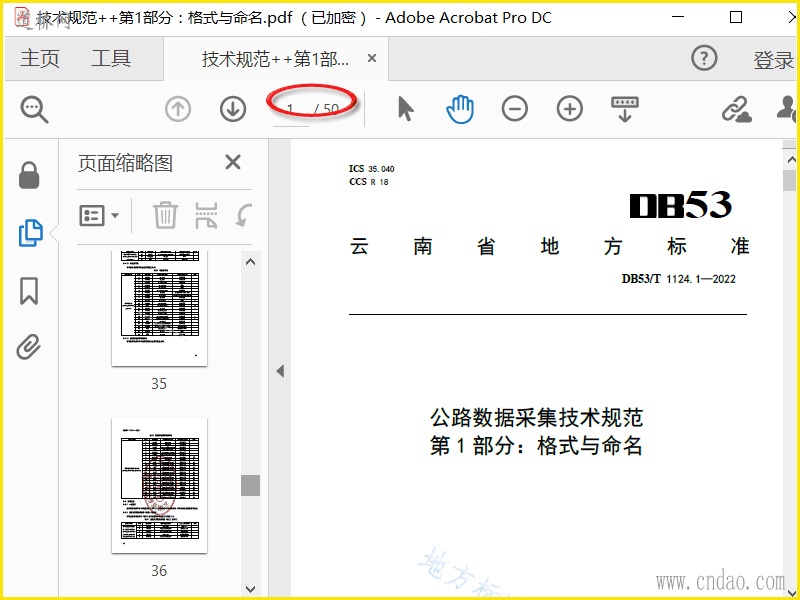Switch to 工具 tab
Screen dimensions: 800x600
pyautogui.click(x=111, y=59)
